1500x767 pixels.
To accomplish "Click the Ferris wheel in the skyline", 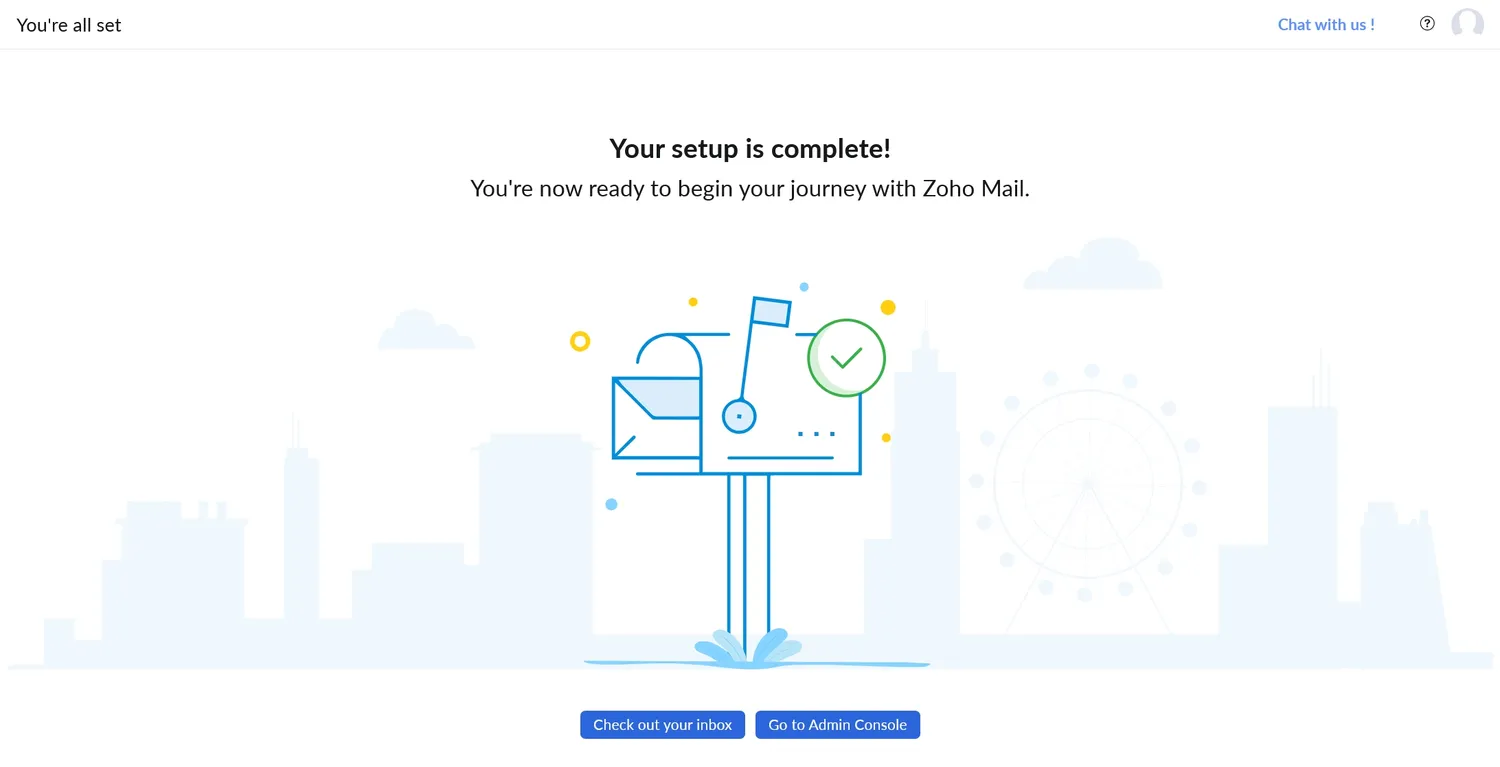I will 1087,484.
